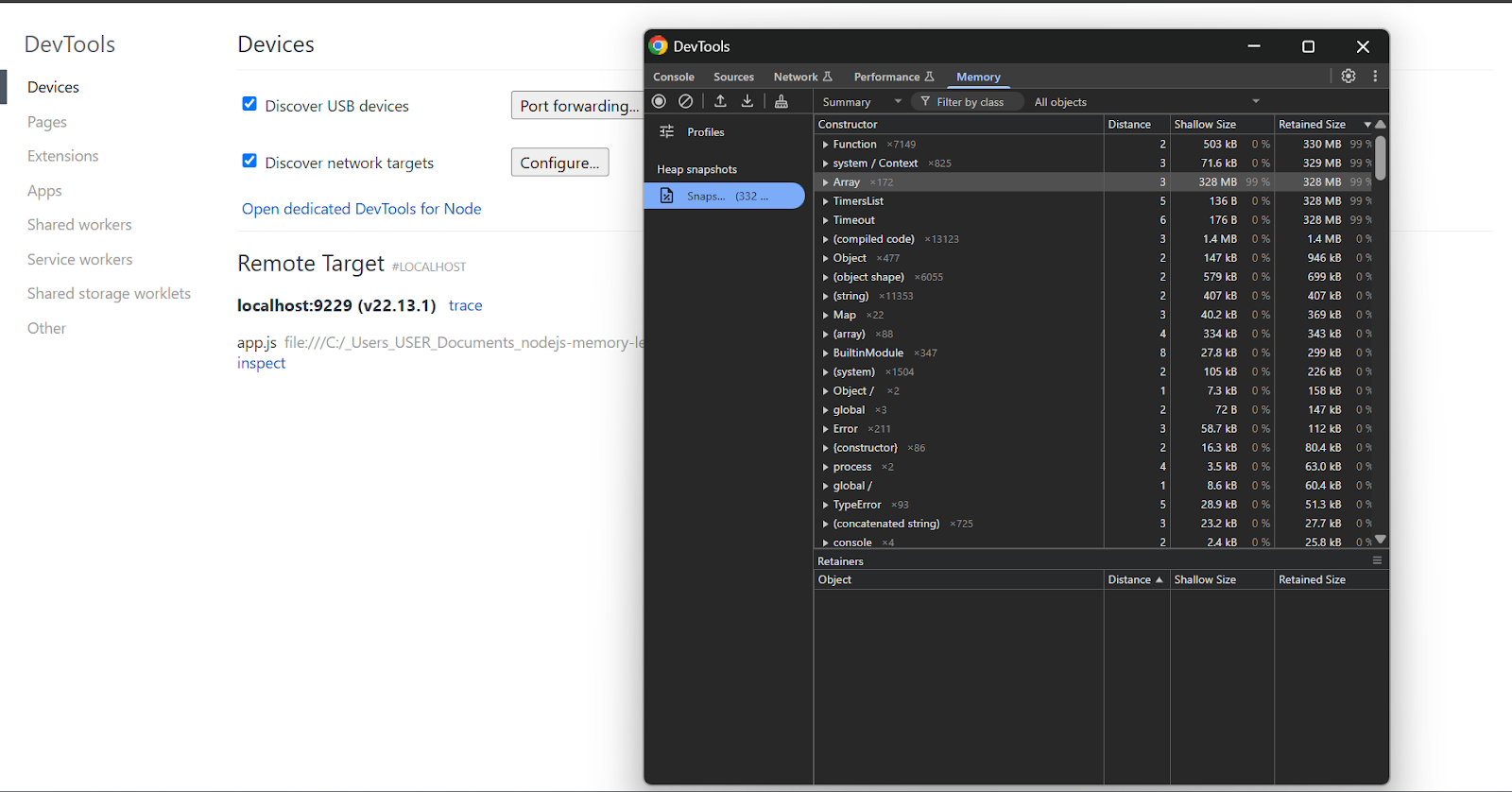1512x792 pixels.
Task: Switch to the Console tab
Action: 674,77
